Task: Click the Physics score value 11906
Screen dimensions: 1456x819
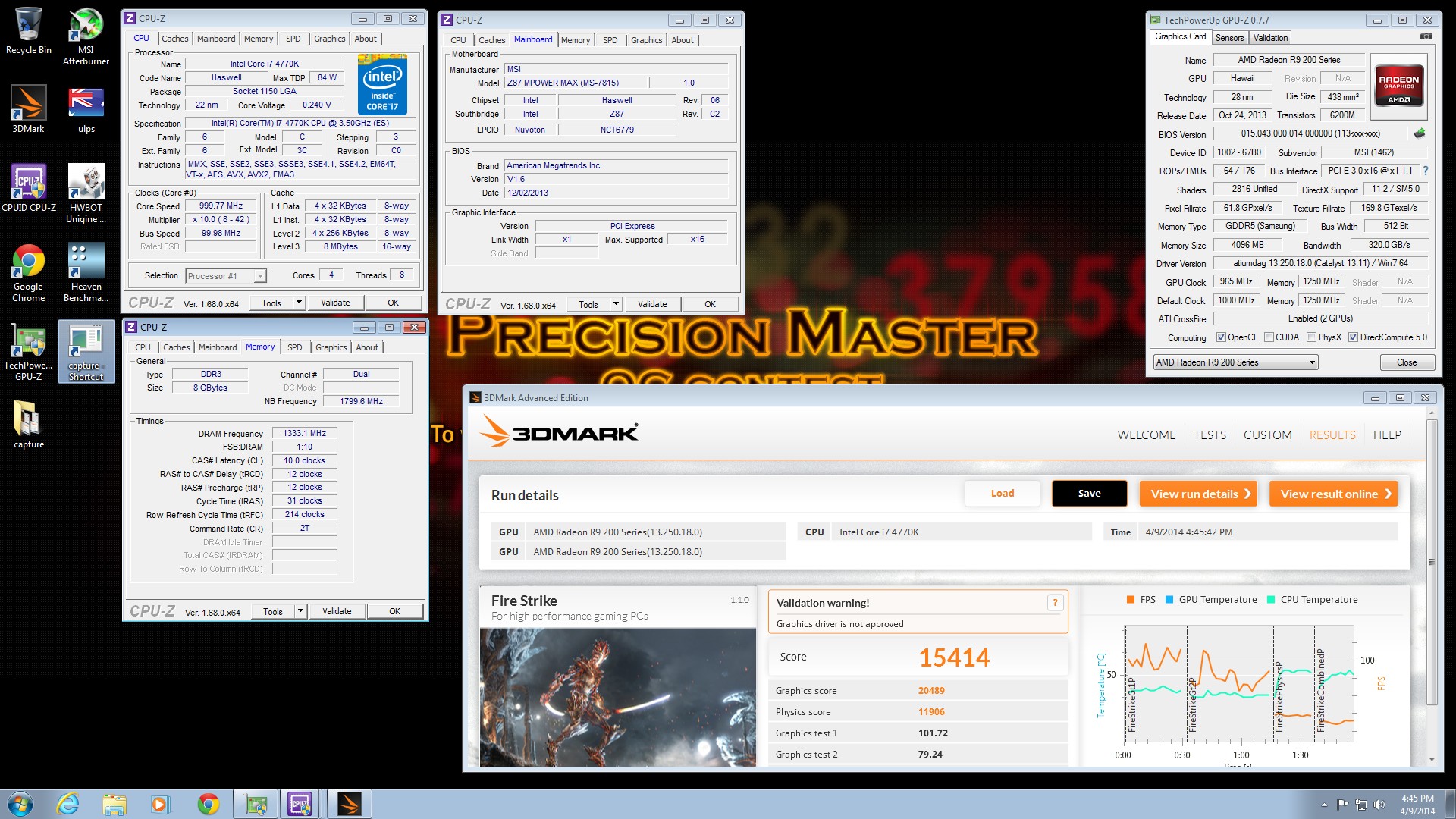Action: 931,712
